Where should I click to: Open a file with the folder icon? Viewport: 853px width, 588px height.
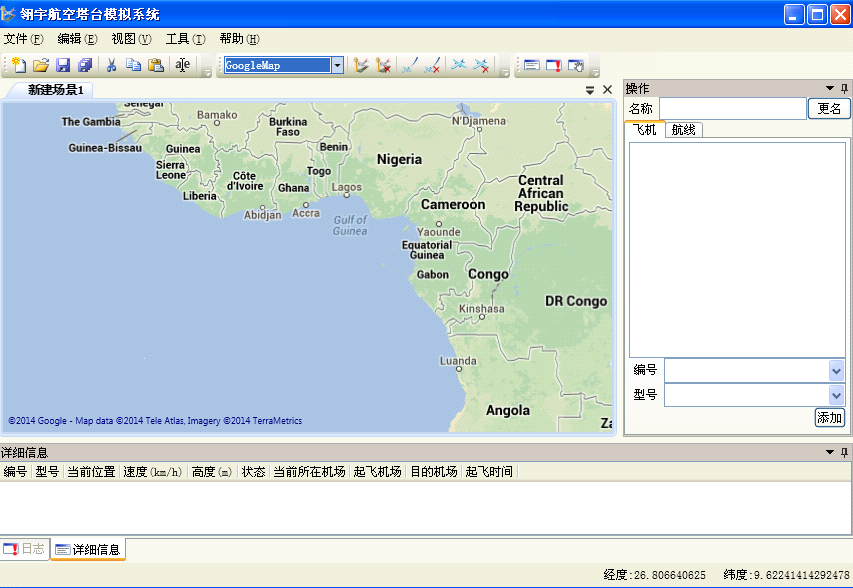(41, 65)
